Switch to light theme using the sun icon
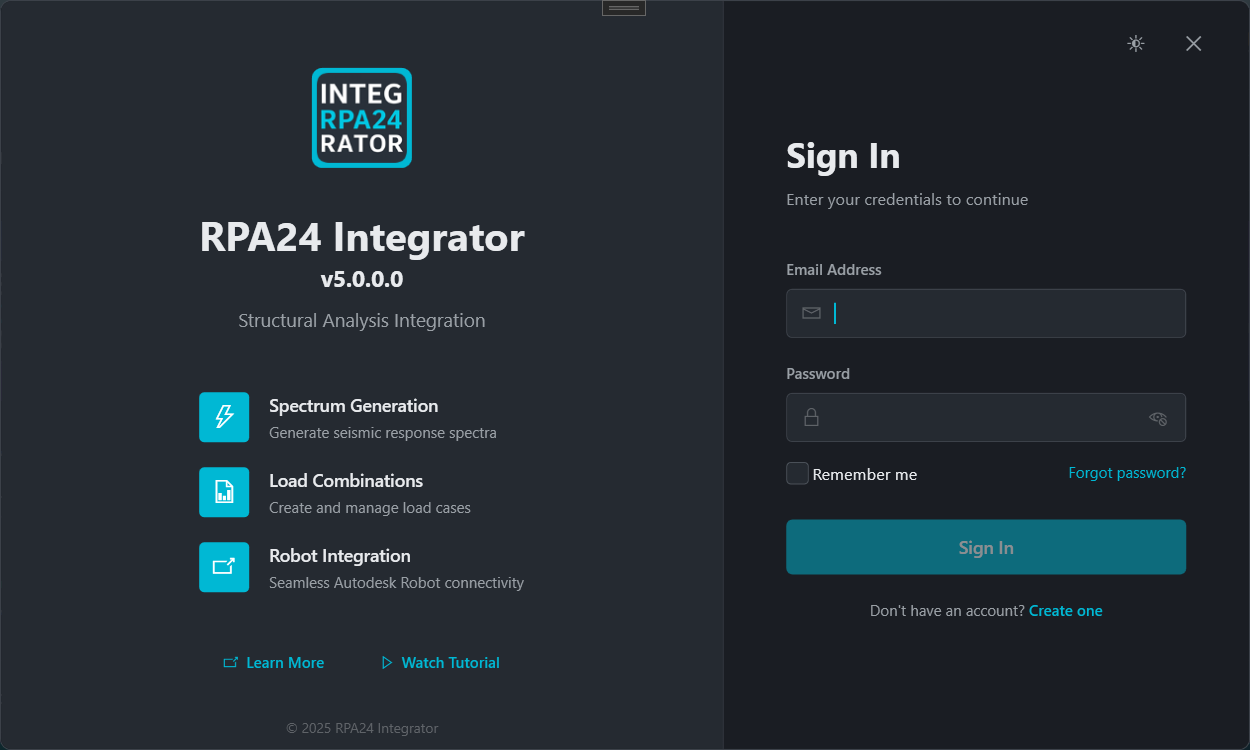 point(1135,43)
